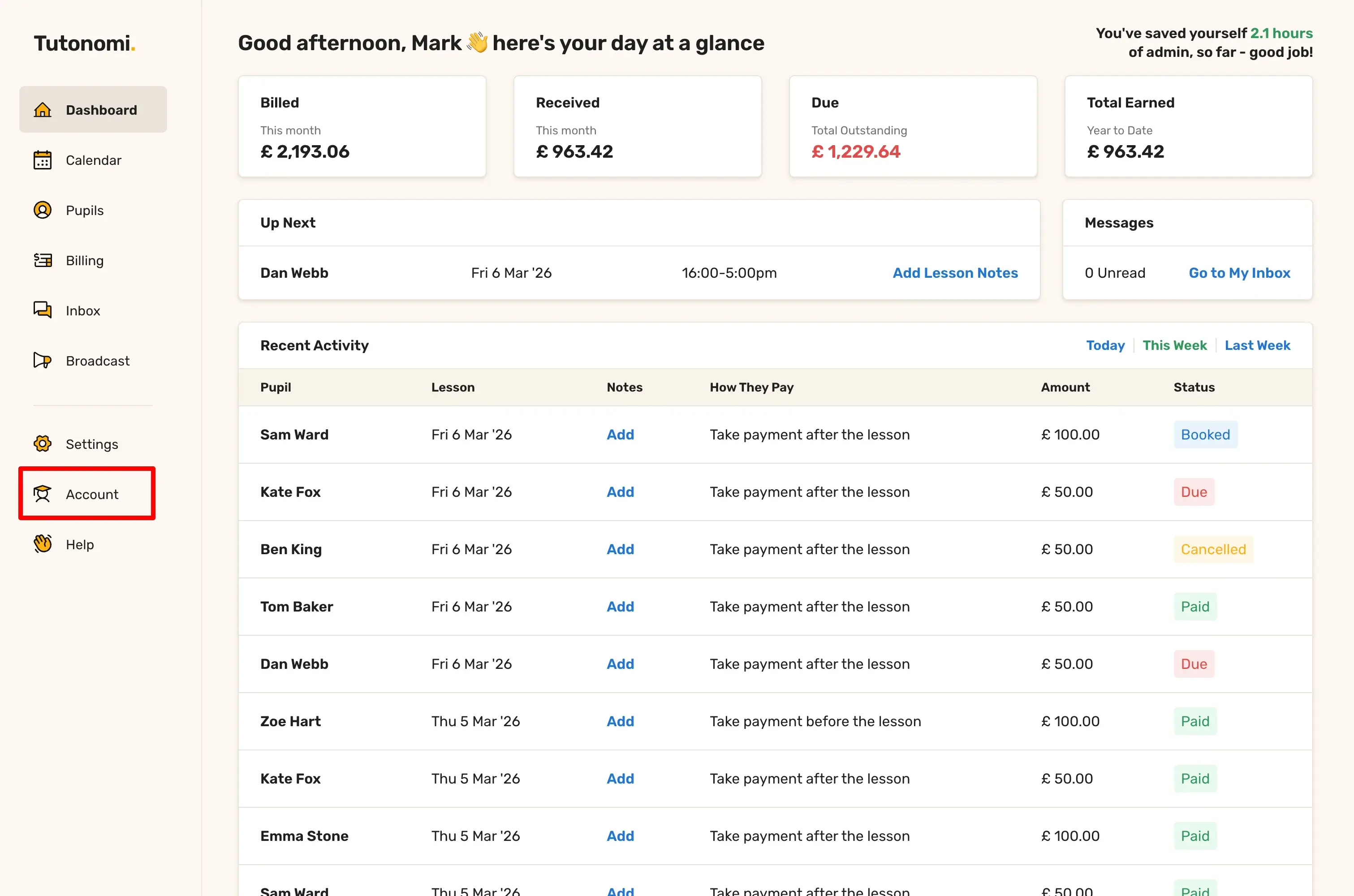Screen dimensions: 1354x896
Task: Select the Broadcast megaphone icon
Action: pyautogui.click(x=42, y=361)
